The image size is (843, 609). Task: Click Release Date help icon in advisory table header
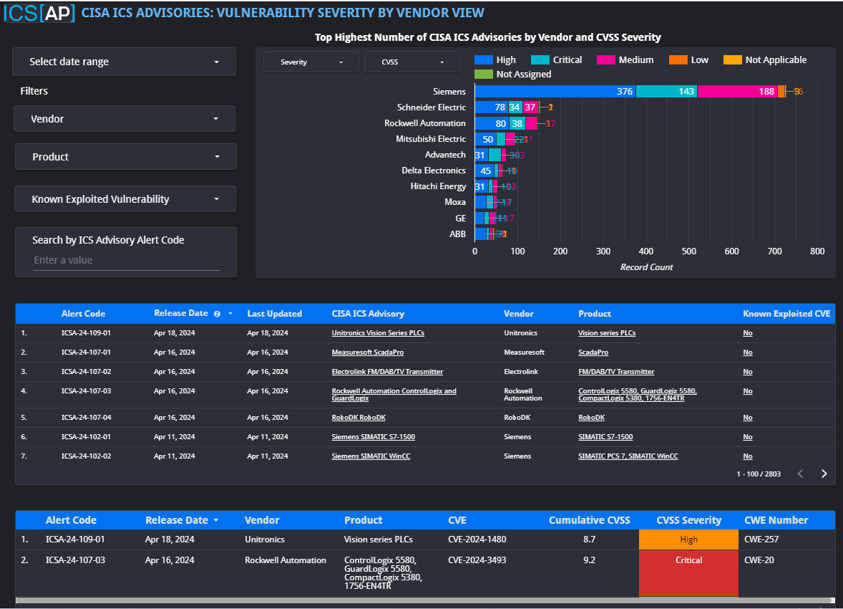click(x=217, y=314)
